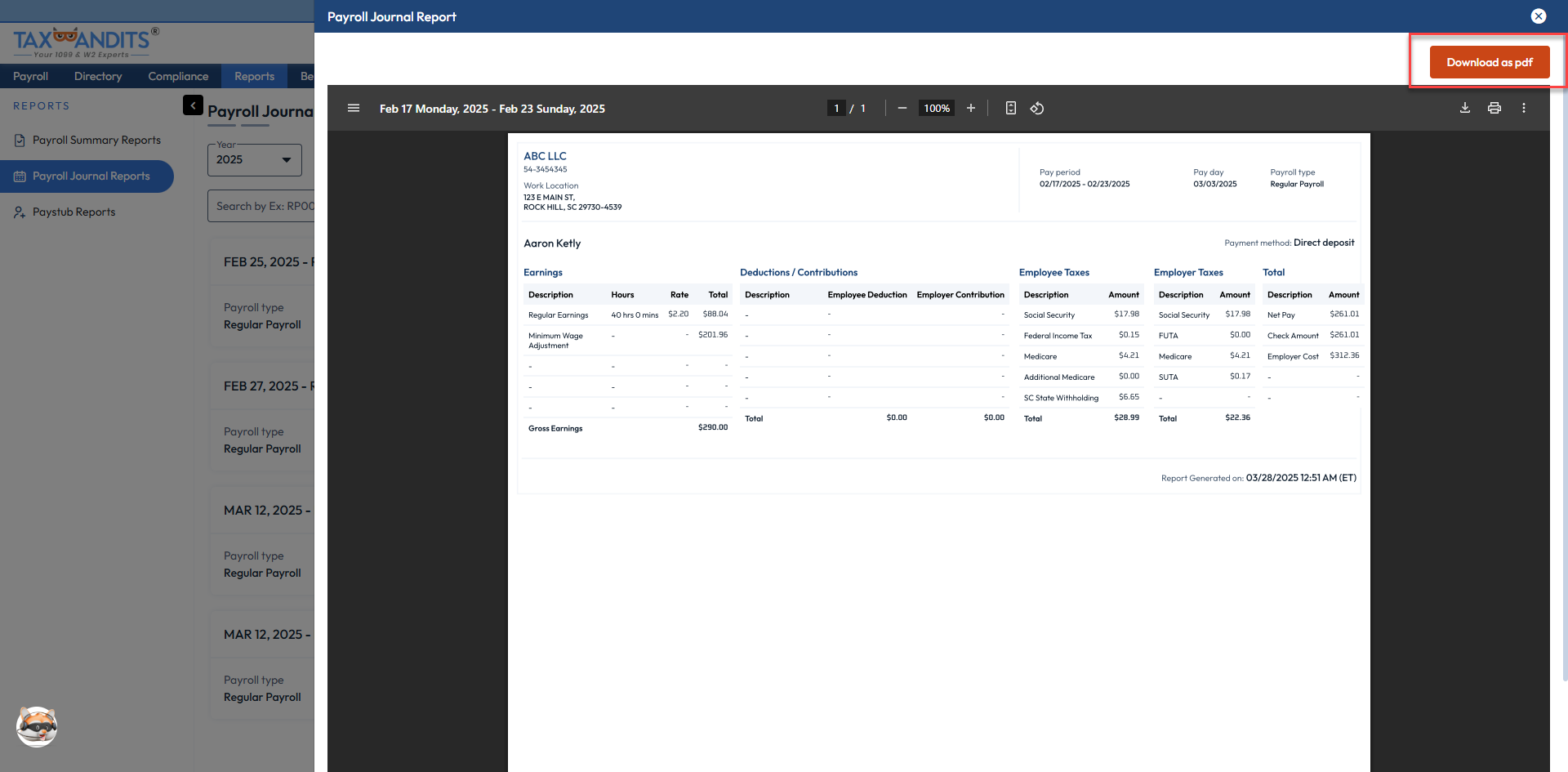Collapse the sidebar with the chevron button

click(193, 105)
